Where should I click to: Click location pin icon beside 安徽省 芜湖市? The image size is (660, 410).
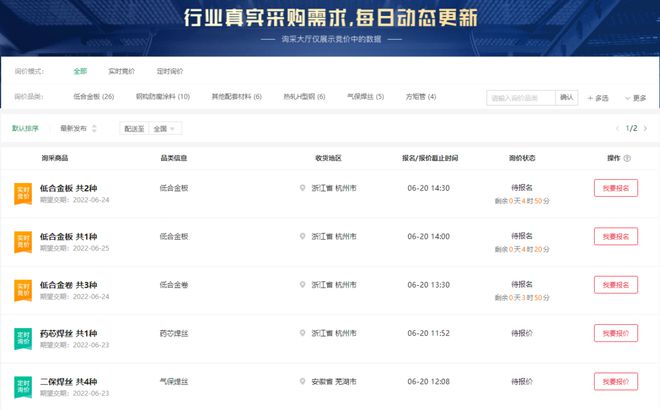[302, 381]
